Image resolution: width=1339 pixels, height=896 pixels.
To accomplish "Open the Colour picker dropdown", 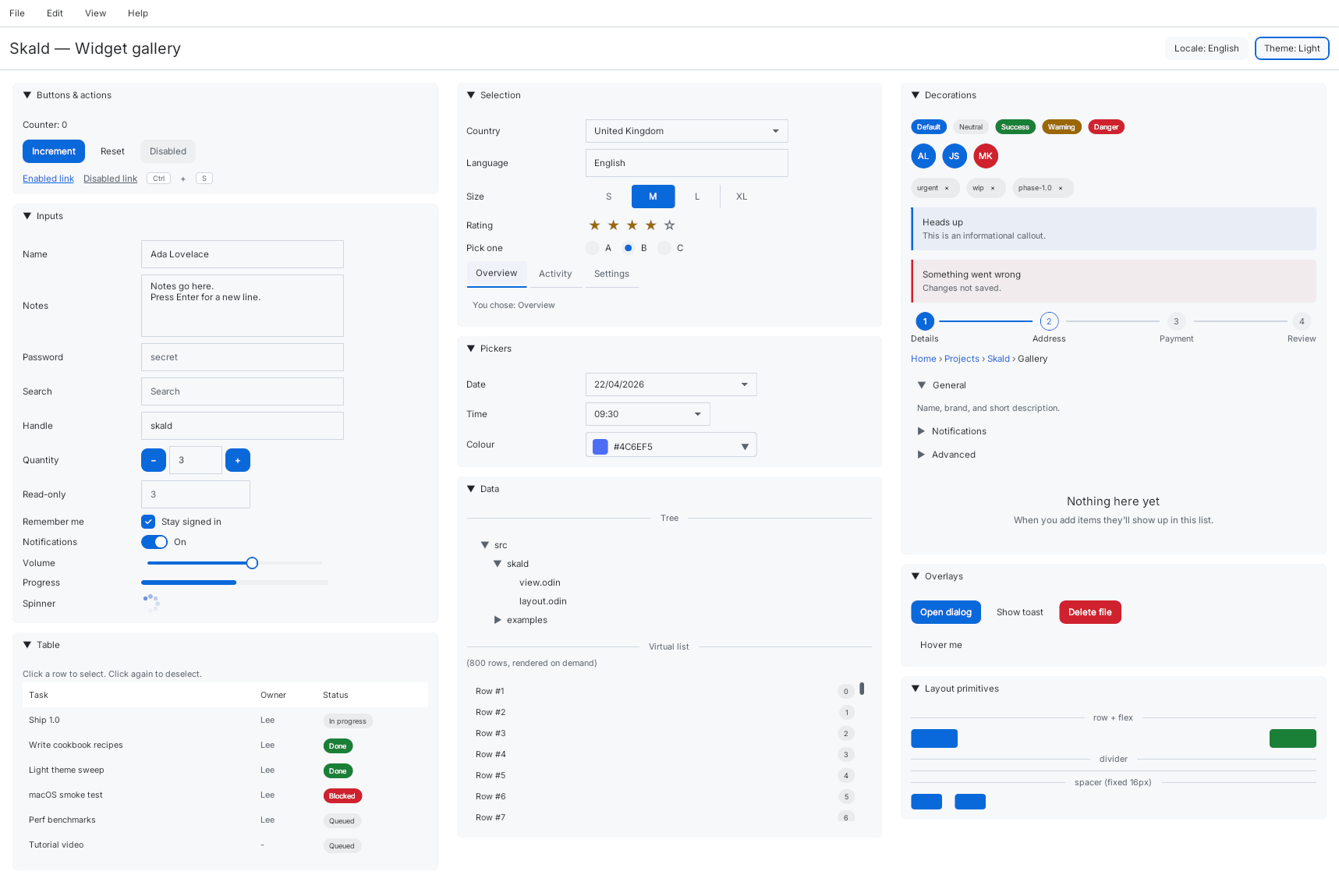I will [x=671, y=444].
